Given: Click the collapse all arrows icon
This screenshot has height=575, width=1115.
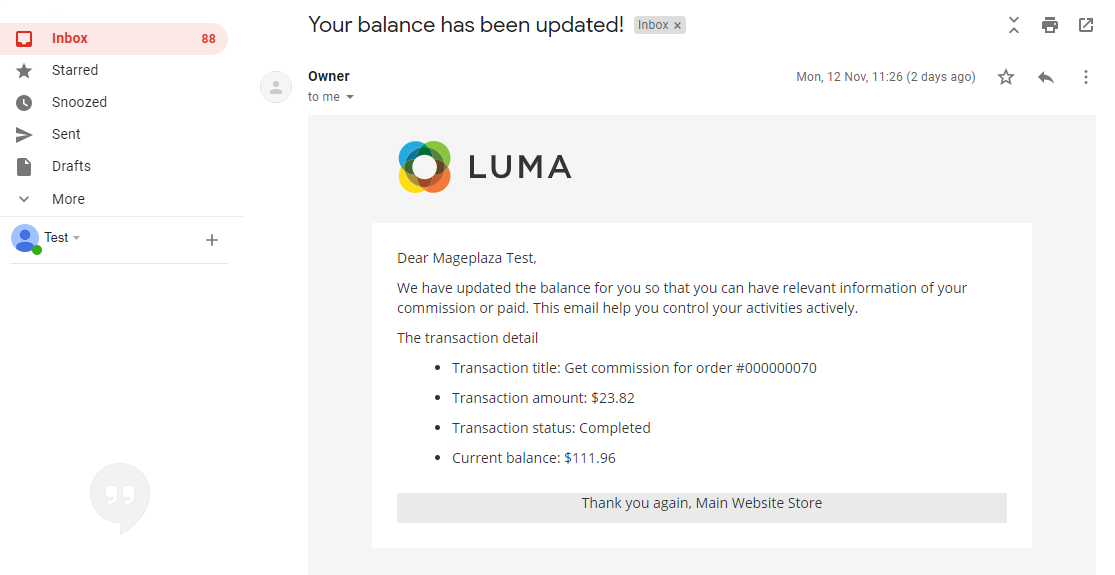Looking at the screenshot, I should [1014, 25].
